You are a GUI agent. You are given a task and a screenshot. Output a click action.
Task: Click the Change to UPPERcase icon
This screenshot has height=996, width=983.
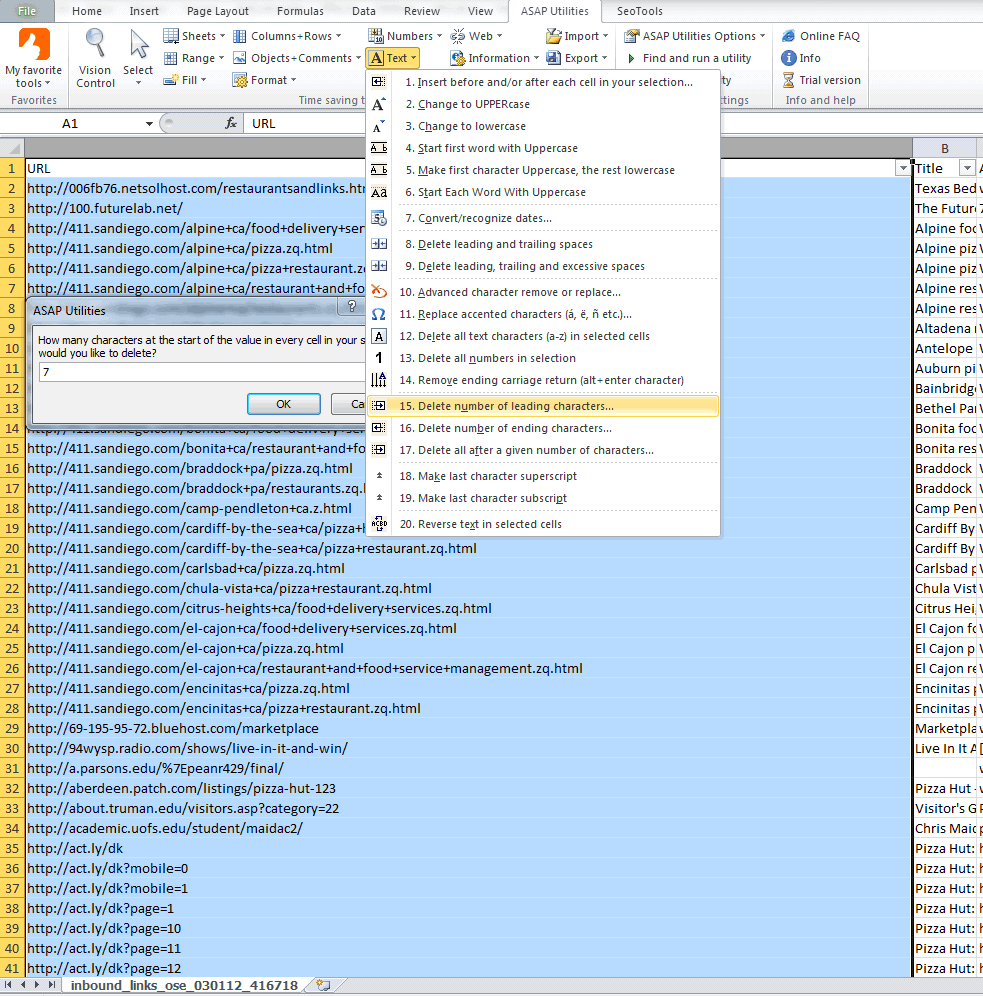pos(378,104)
